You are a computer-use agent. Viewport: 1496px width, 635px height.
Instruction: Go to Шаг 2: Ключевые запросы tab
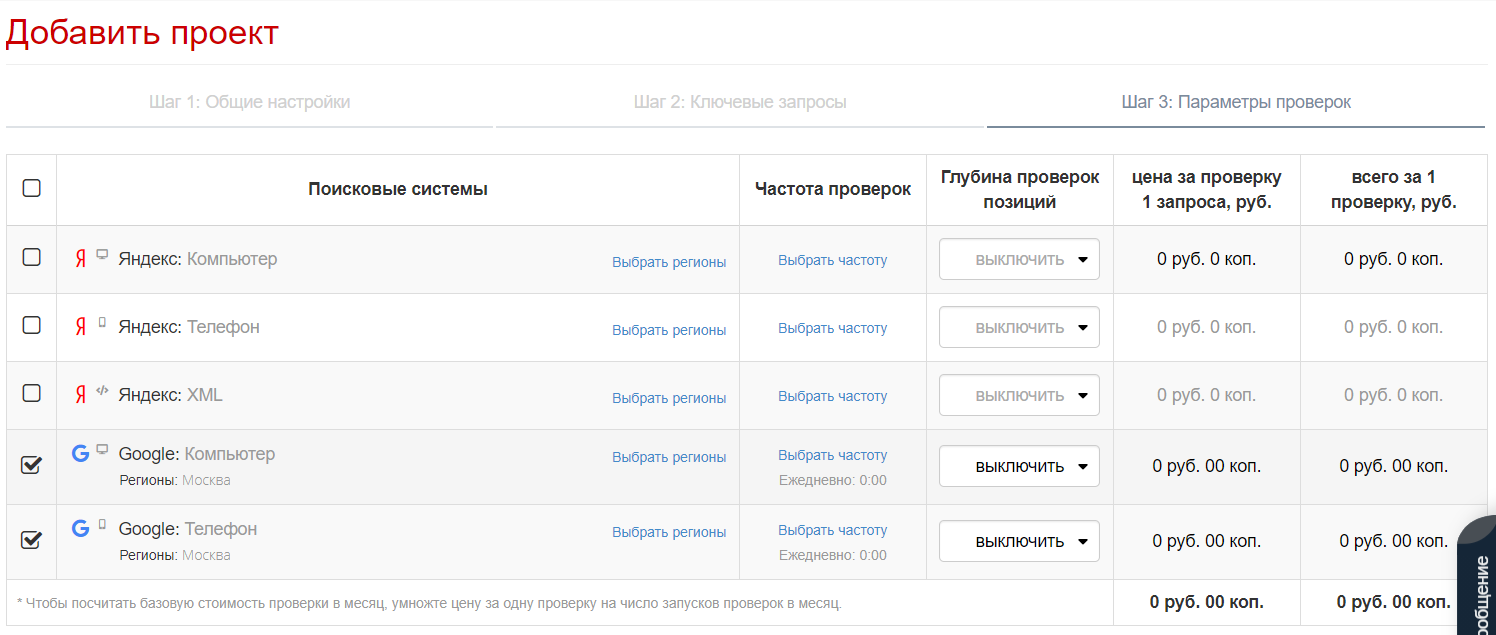[740, 102]
